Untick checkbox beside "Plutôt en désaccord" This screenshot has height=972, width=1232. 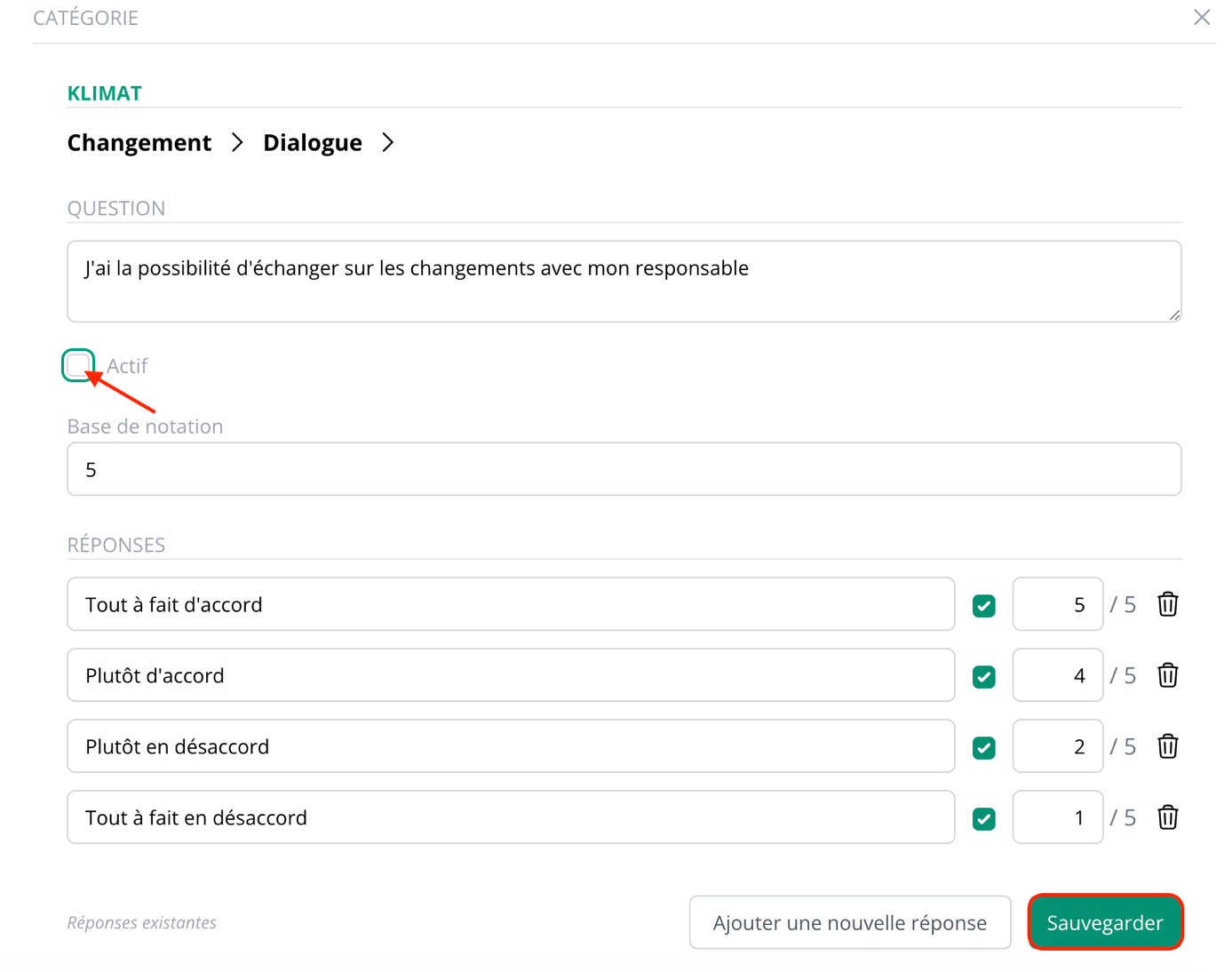click(x=983, y=747)
